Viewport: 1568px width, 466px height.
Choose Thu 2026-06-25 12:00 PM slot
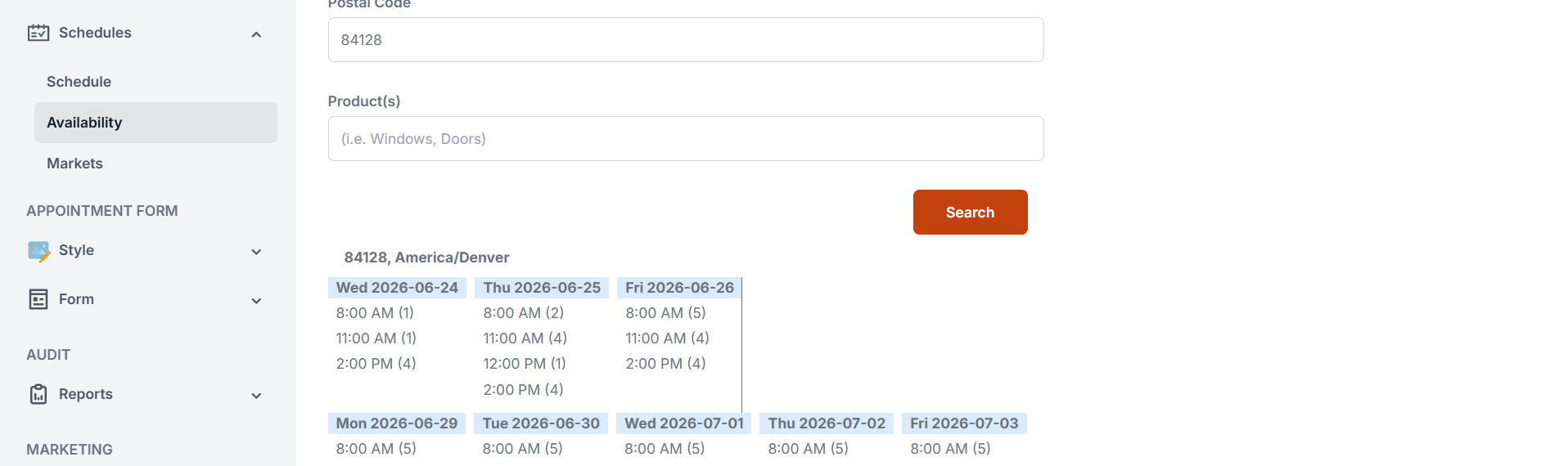coord(525,364)
